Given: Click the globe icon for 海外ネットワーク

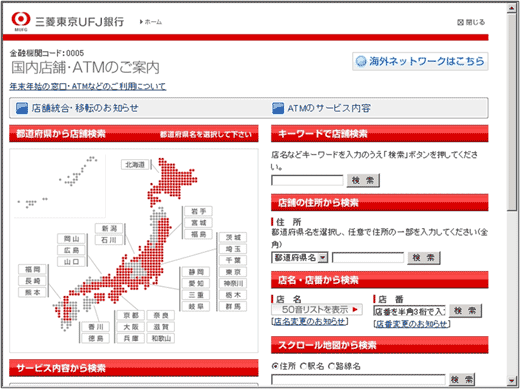Looking at the screenshot, I should tap(361, 61).
